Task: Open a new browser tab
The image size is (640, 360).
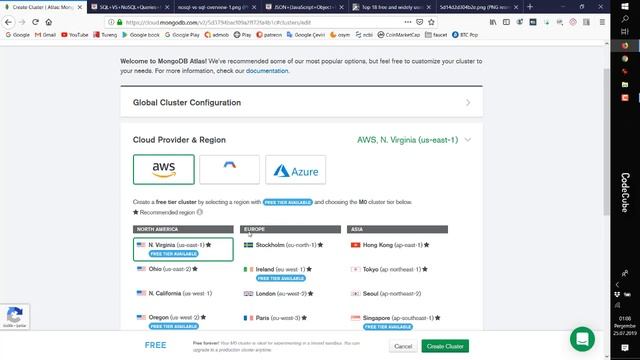Action: pyautogui.click(x=530, y=7)
